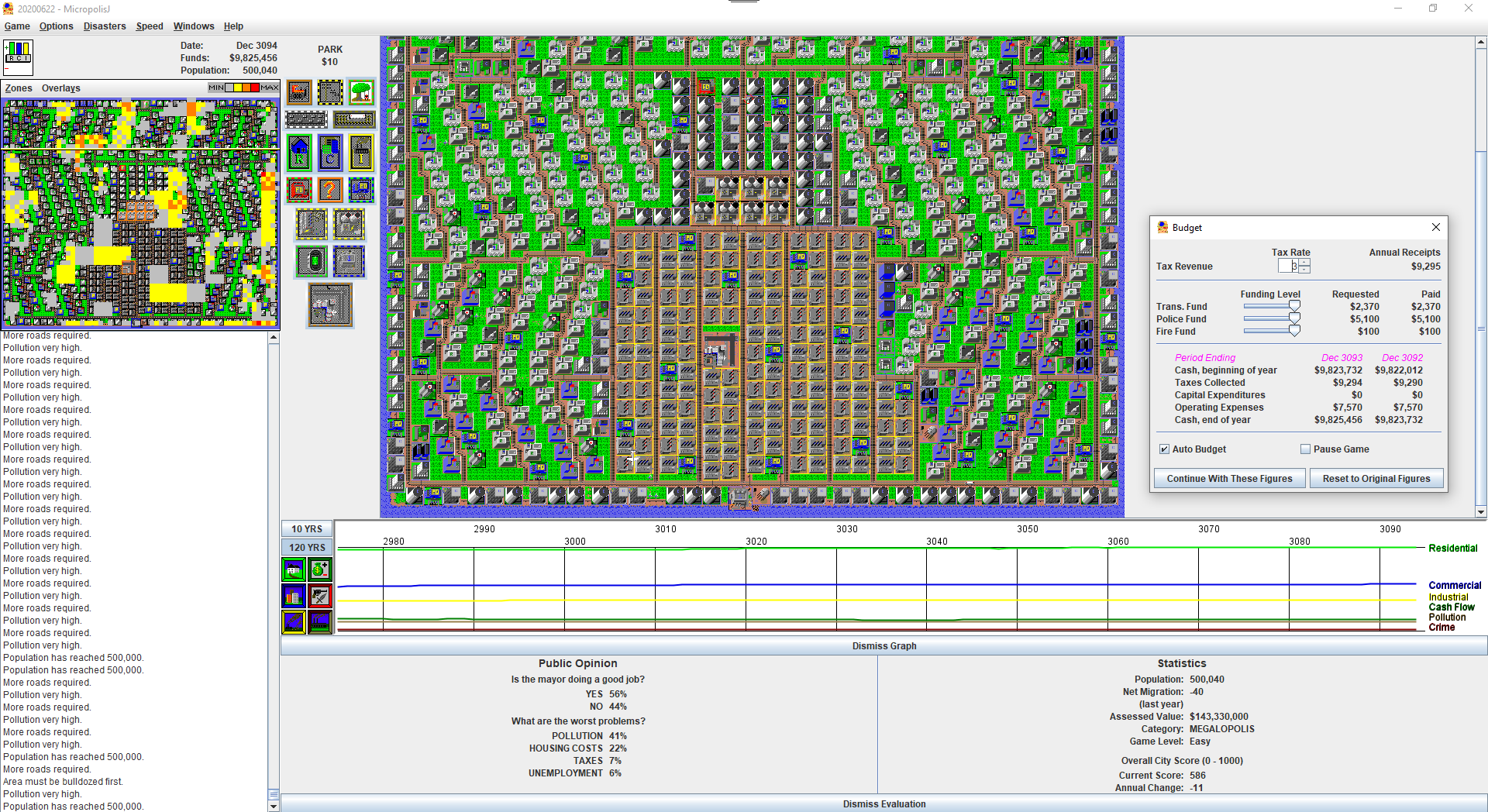Select the Query question-mark tool
This screenshot has width=1488, height=812.
tap(330, 190)
